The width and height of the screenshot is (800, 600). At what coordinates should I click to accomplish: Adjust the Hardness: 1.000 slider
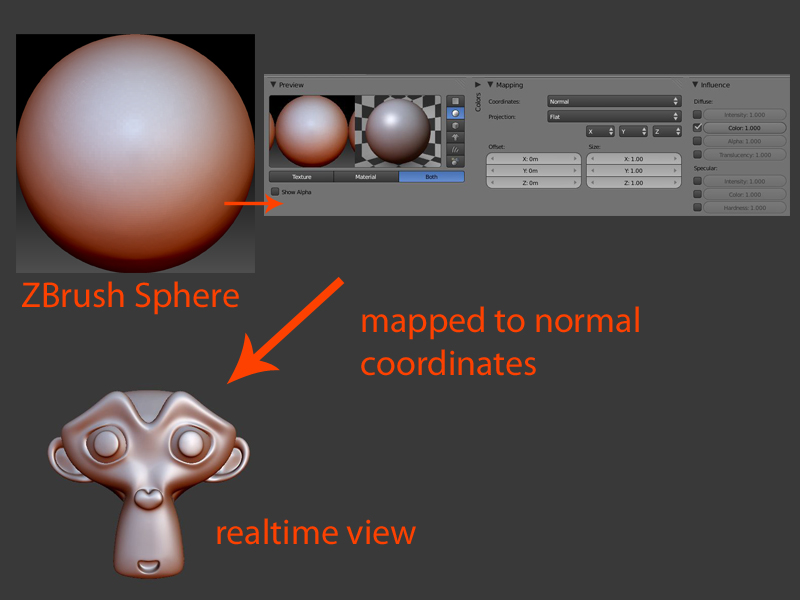[x=744, y=208]
